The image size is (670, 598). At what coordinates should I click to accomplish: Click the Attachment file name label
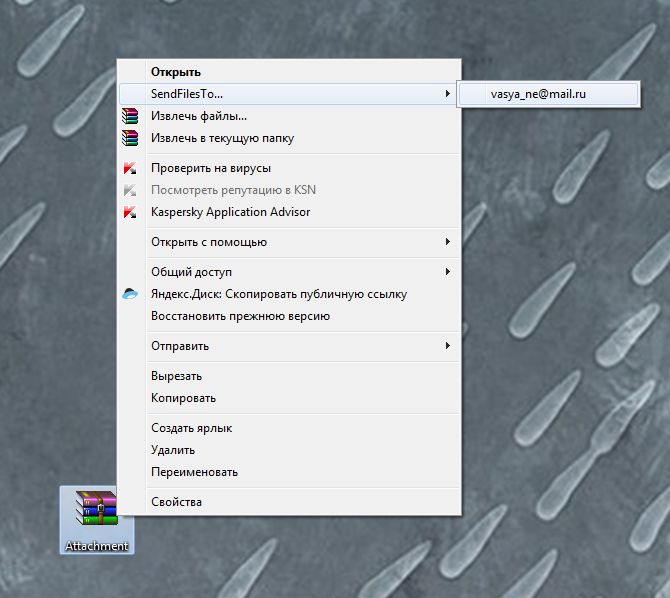point(97,546)
